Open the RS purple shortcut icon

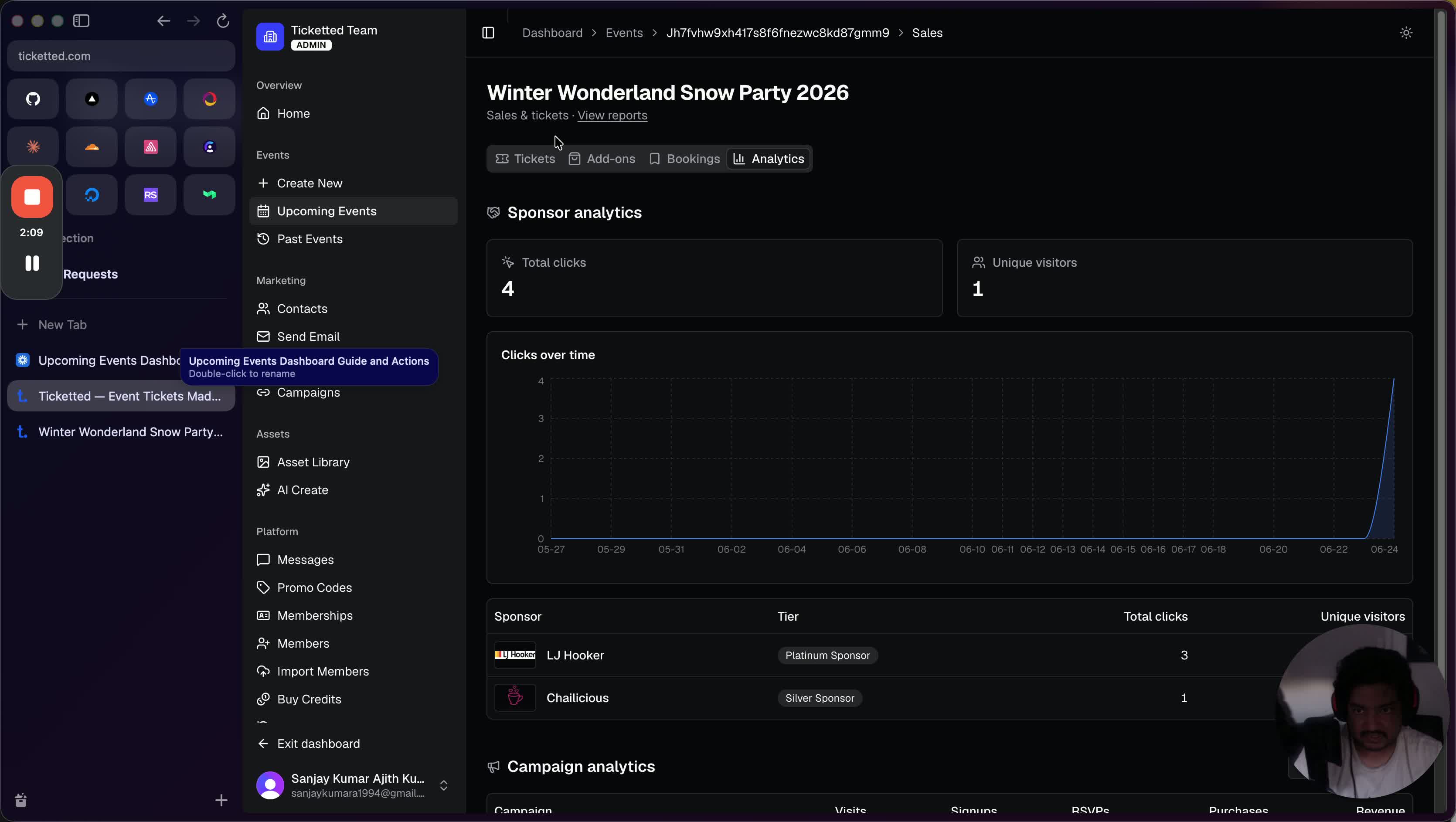click(x=150, y=195)
